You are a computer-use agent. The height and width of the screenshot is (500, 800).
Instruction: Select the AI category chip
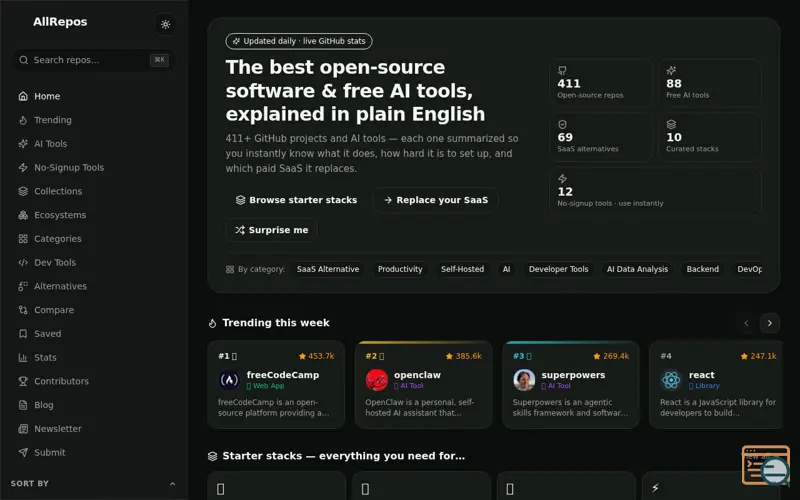[x=506, y=269]
